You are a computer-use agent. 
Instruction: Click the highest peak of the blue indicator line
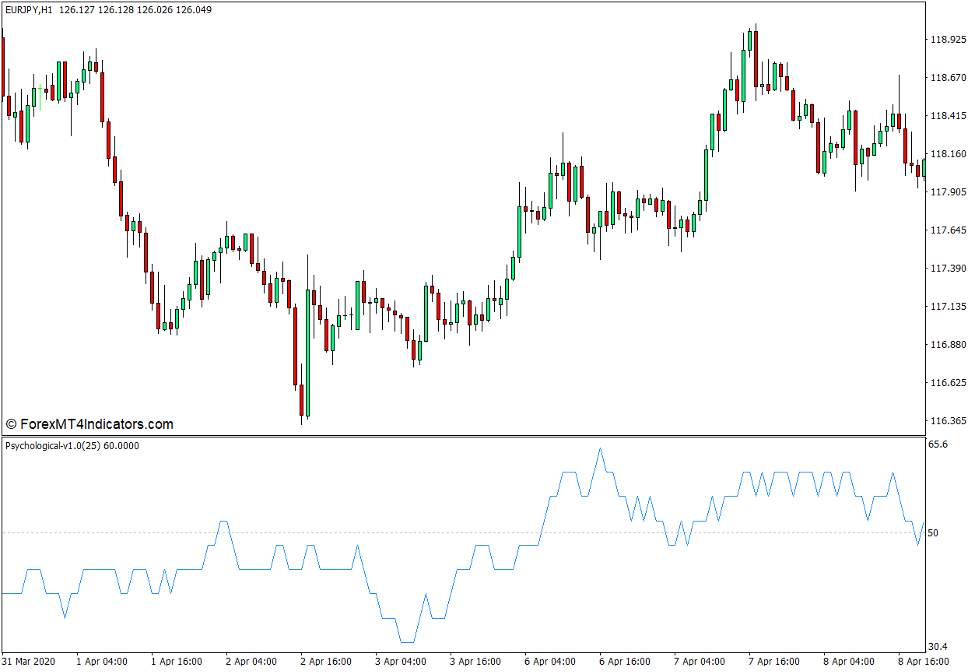[600, 448]
